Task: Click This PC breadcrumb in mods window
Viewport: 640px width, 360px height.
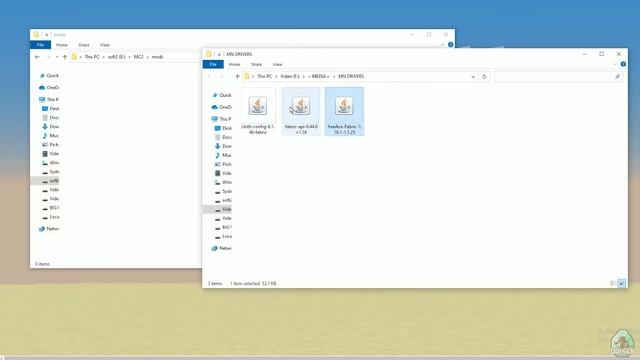Action: pyautogui.click(x=92, y=57)
